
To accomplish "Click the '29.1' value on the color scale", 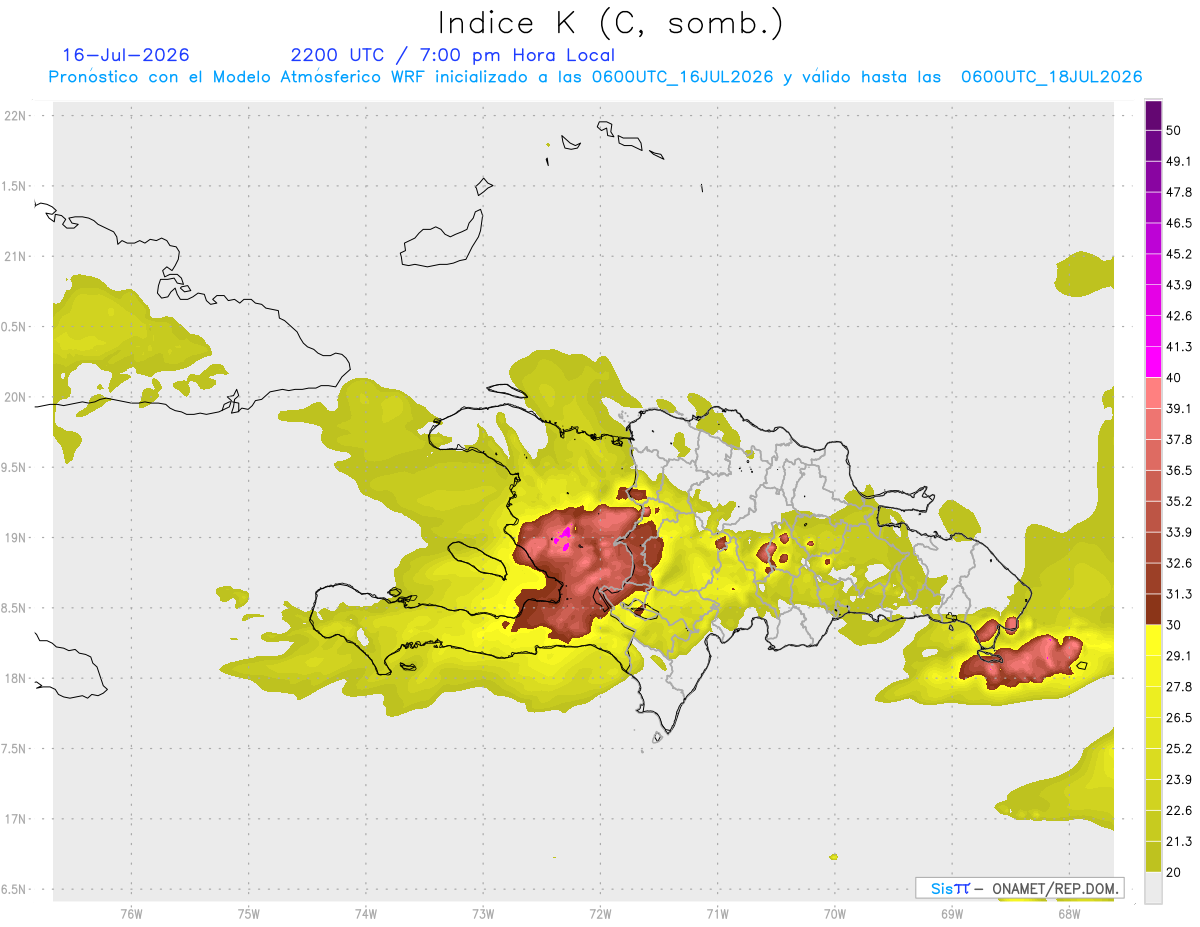I will (1179, 656).
